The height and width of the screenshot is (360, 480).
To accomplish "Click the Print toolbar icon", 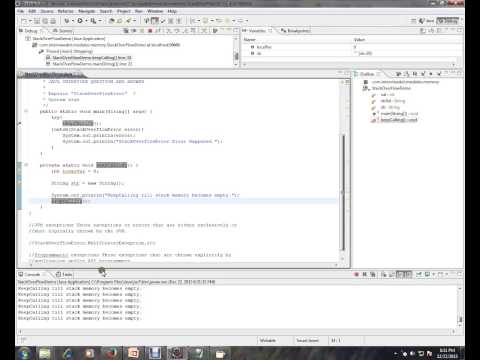I will (x=53, y=21).
